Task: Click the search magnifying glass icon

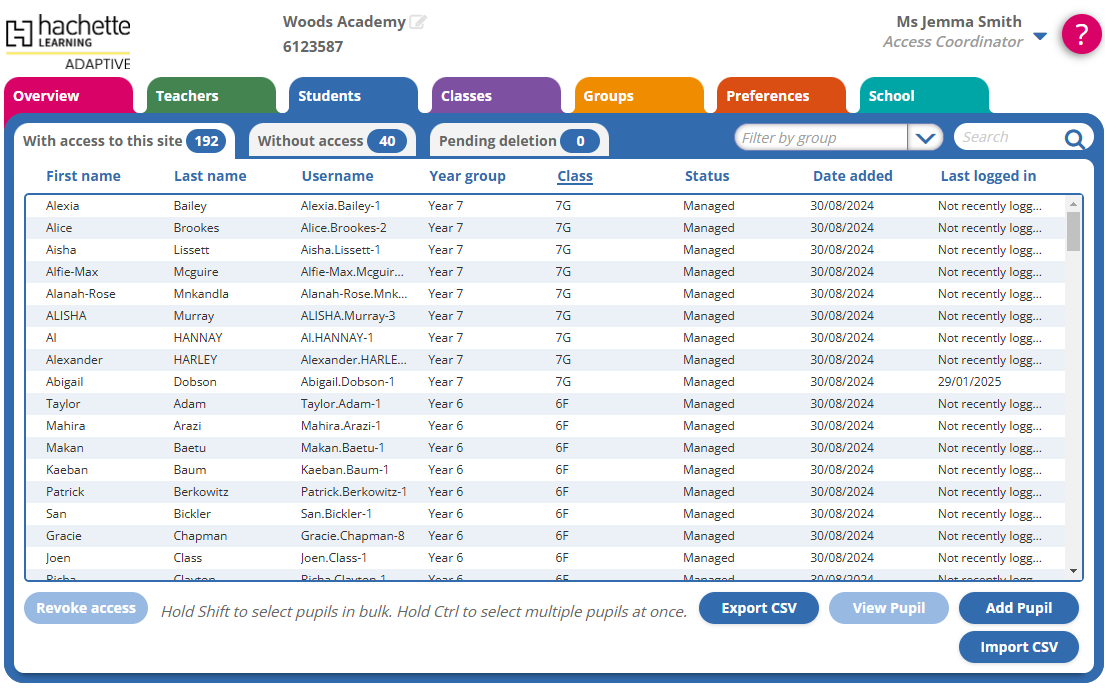Action: click(x=1075, y=137)
